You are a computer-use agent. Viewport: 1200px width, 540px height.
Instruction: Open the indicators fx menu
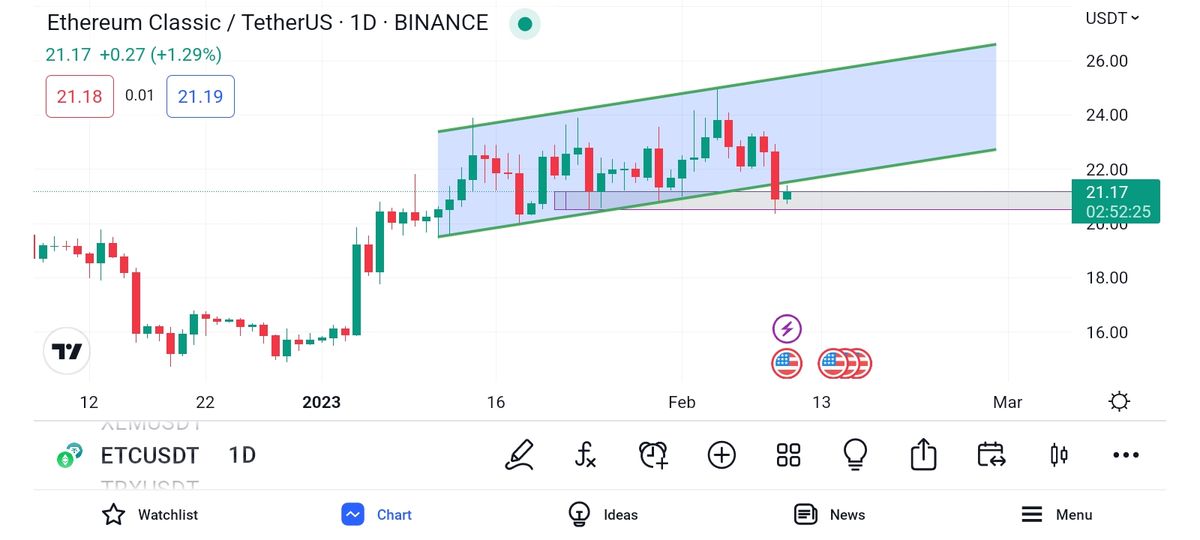[586, 455]
